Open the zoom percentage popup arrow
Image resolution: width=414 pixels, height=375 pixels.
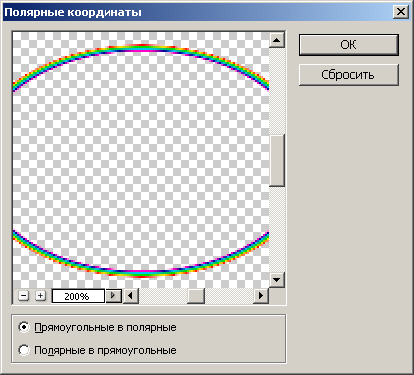click(113, 296)
